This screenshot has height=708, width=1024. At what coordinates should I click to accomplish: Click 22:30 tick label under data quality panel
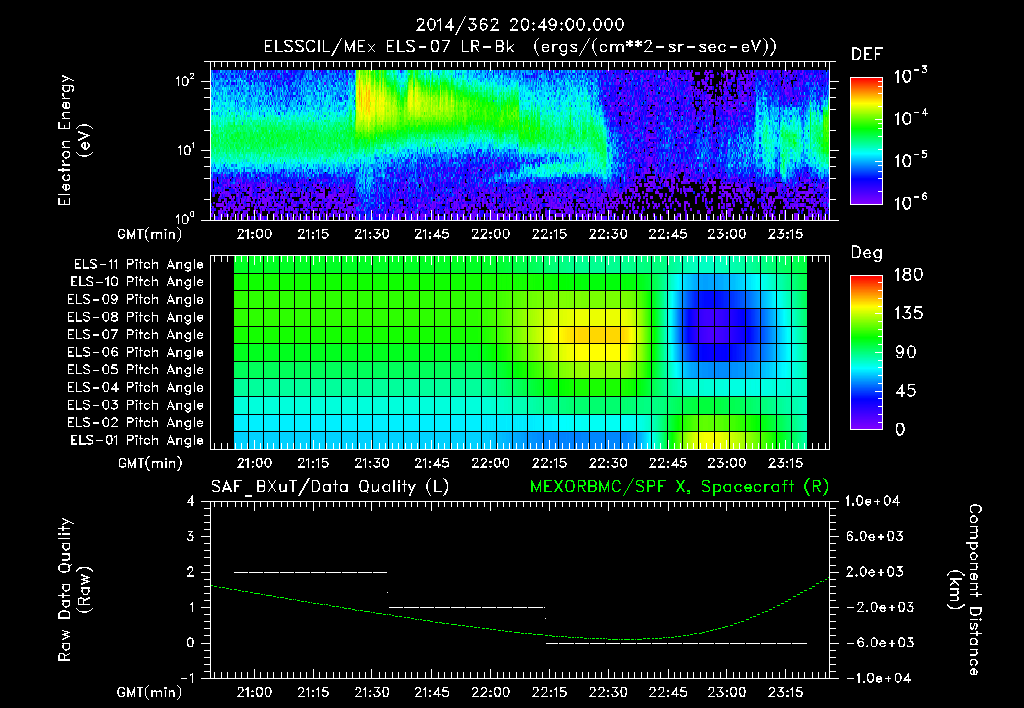point(608,692)
